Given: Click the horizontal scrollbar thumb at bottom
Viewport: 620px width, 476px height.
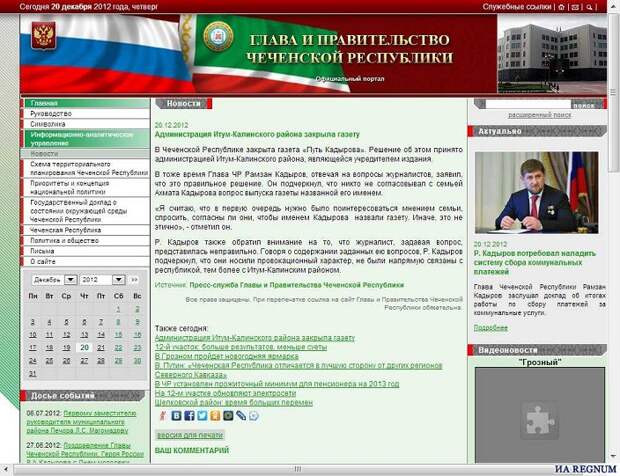Looking at the screenshot, I should coord(297,470).
